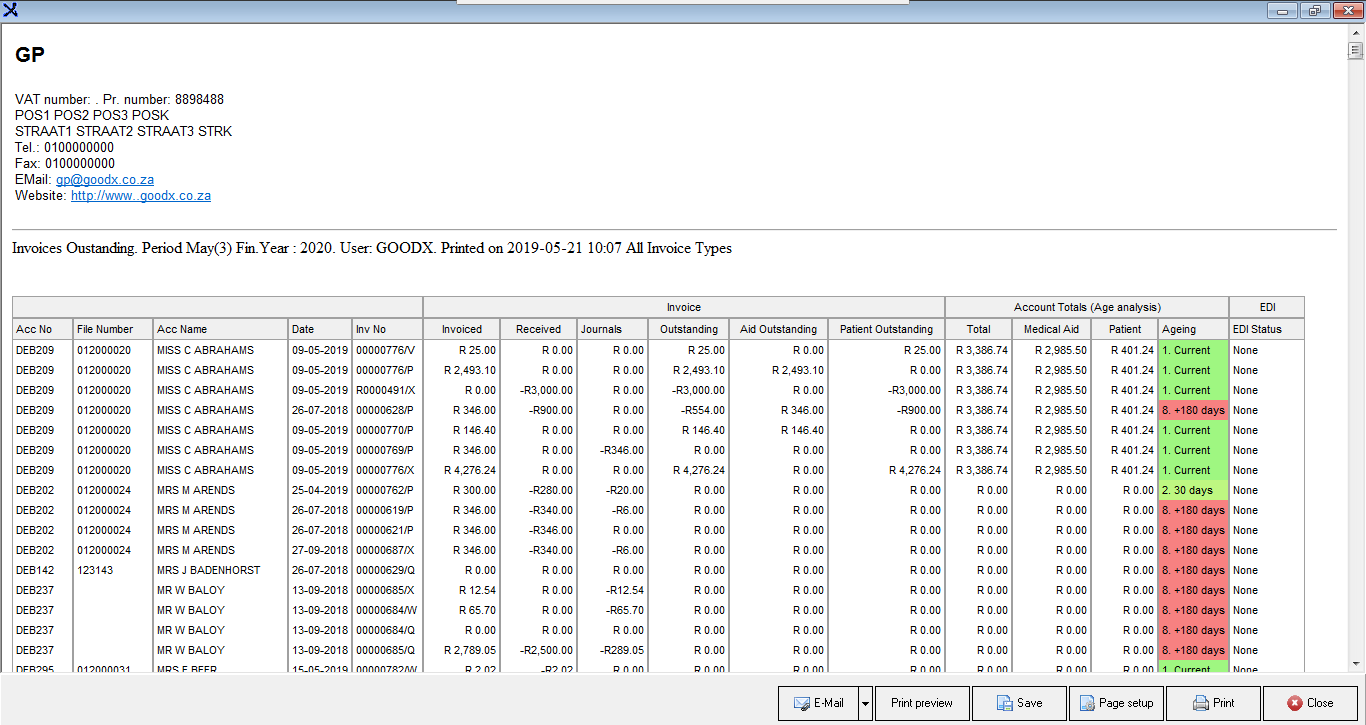Restore down the report window

[1313, 10]
